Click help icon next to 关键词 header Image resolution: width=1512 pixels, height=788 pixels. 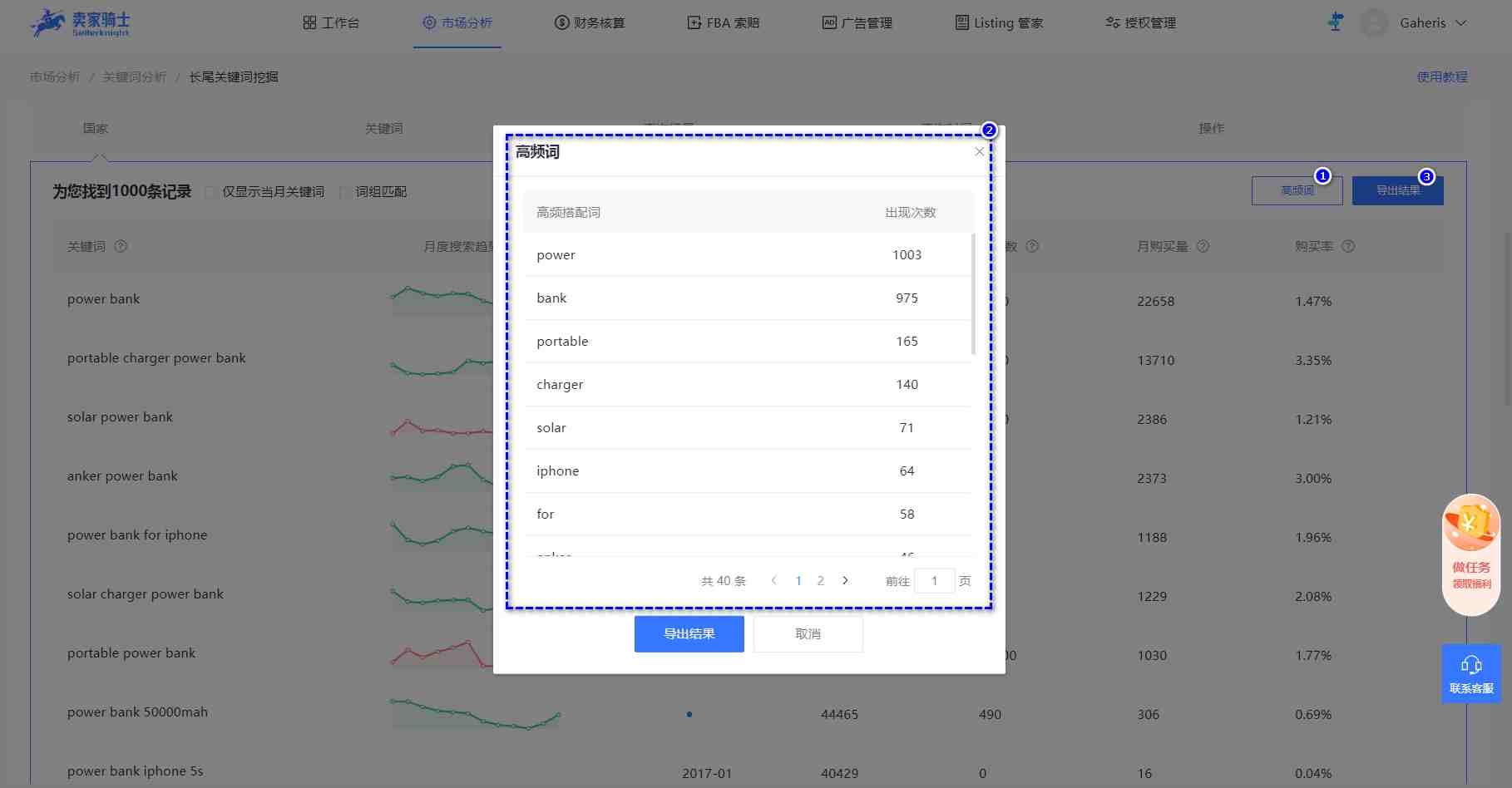121,246
